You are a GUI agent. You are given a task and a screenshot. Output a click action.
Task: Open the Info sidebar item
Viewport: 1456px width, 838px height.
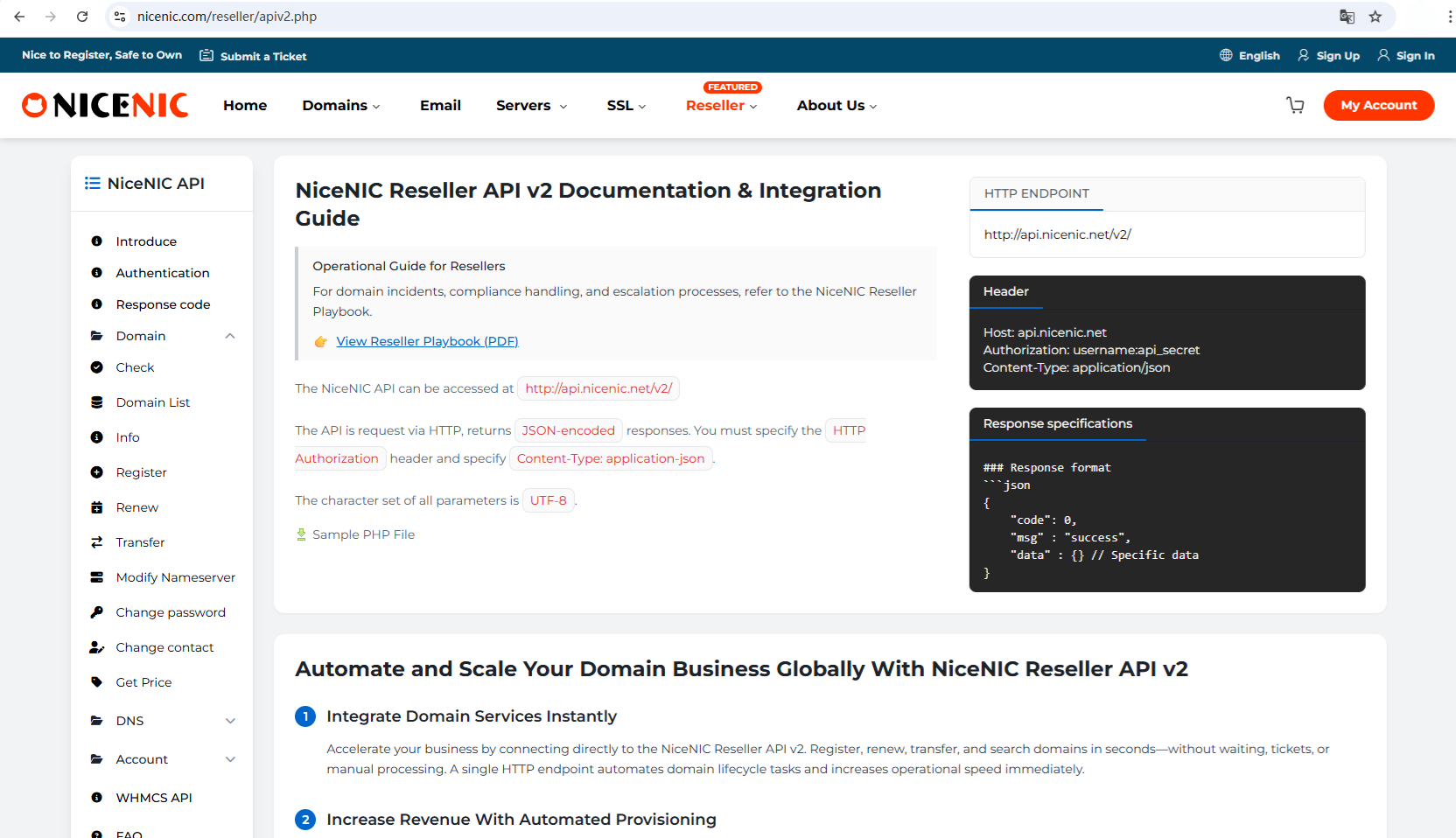point(128,437)
